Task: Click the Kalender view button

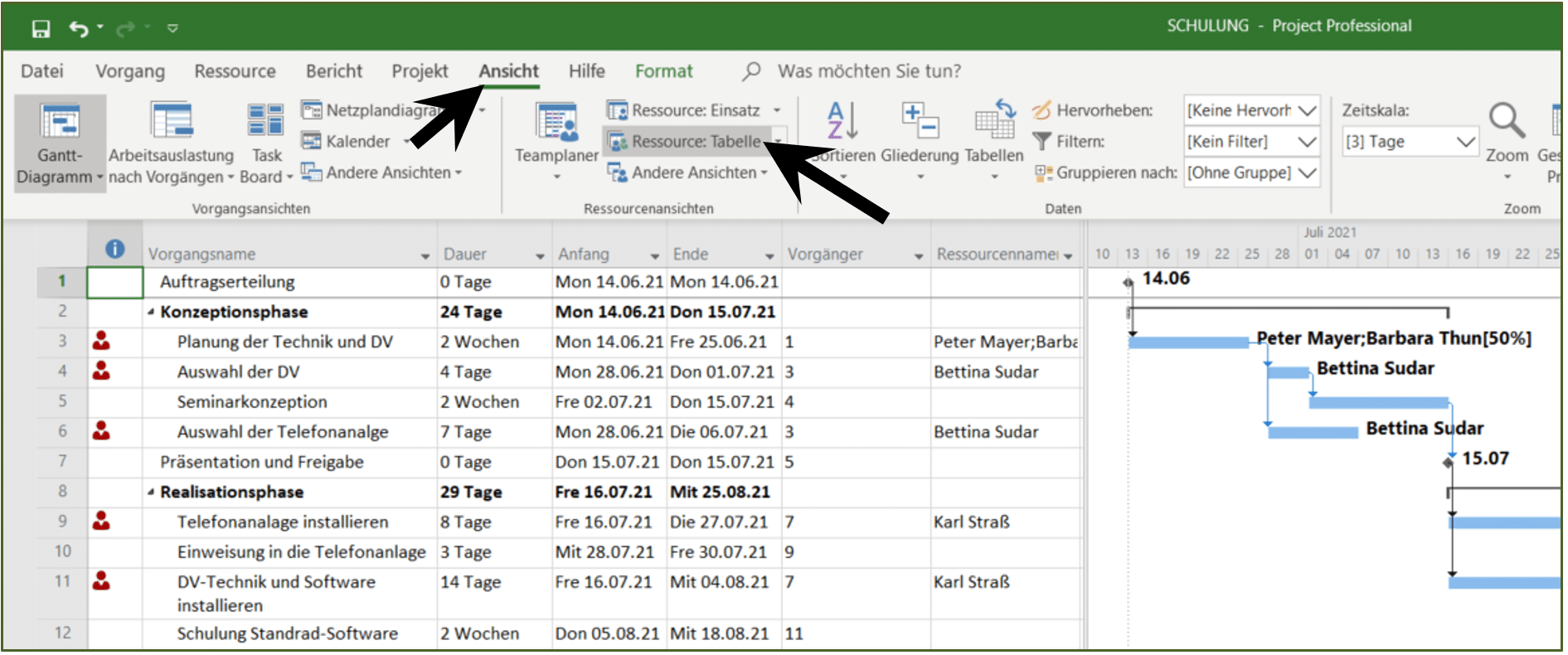Action: pyautogui.click(x=346, y=142)
